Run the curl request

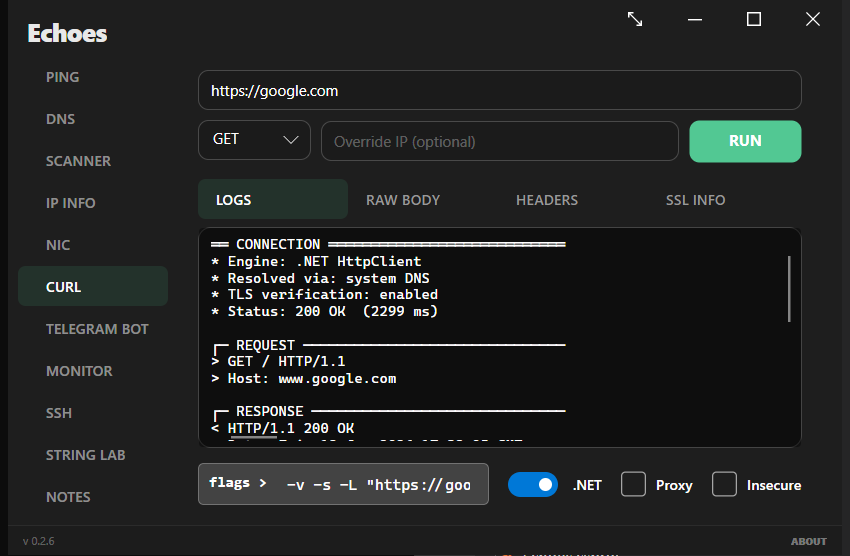point(745,141)
